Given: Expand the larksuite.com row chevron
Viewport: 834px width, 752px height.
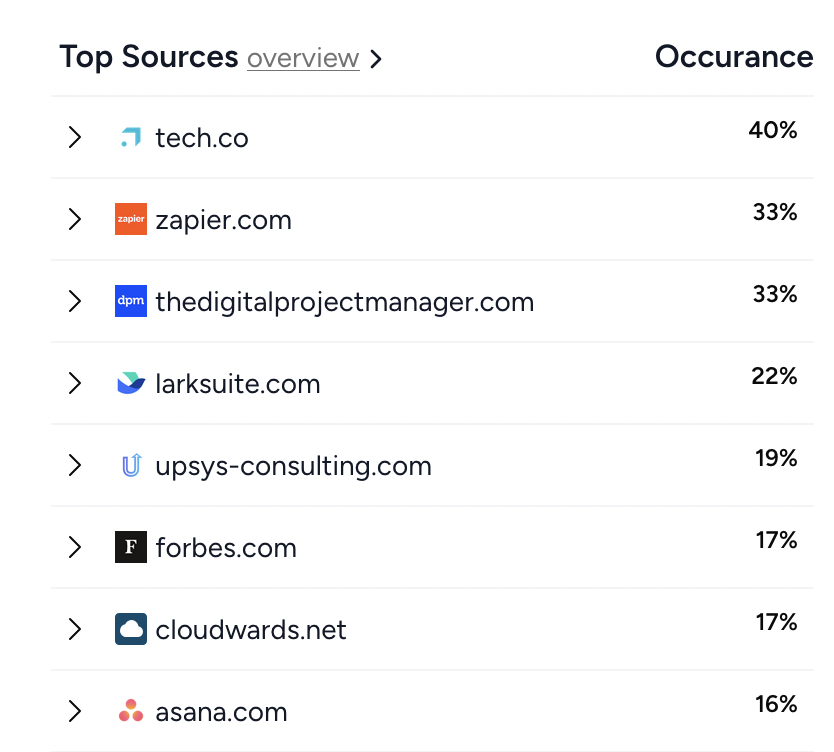Looking at the screenshot, I should pos(75,383).
